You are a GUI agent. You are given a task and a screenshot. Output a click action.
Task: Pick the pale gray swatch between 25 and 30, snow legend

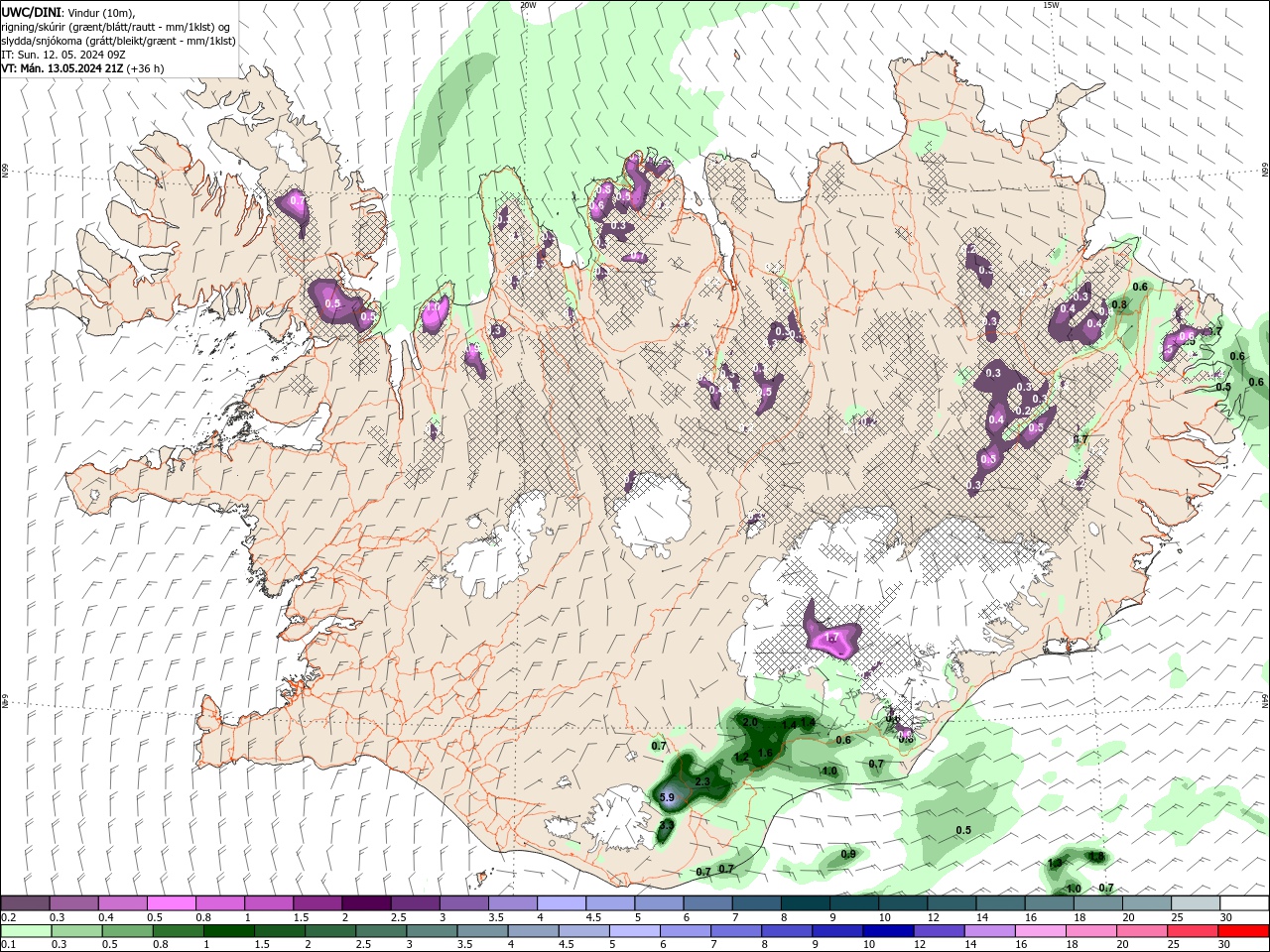(x=1196, y=903)
